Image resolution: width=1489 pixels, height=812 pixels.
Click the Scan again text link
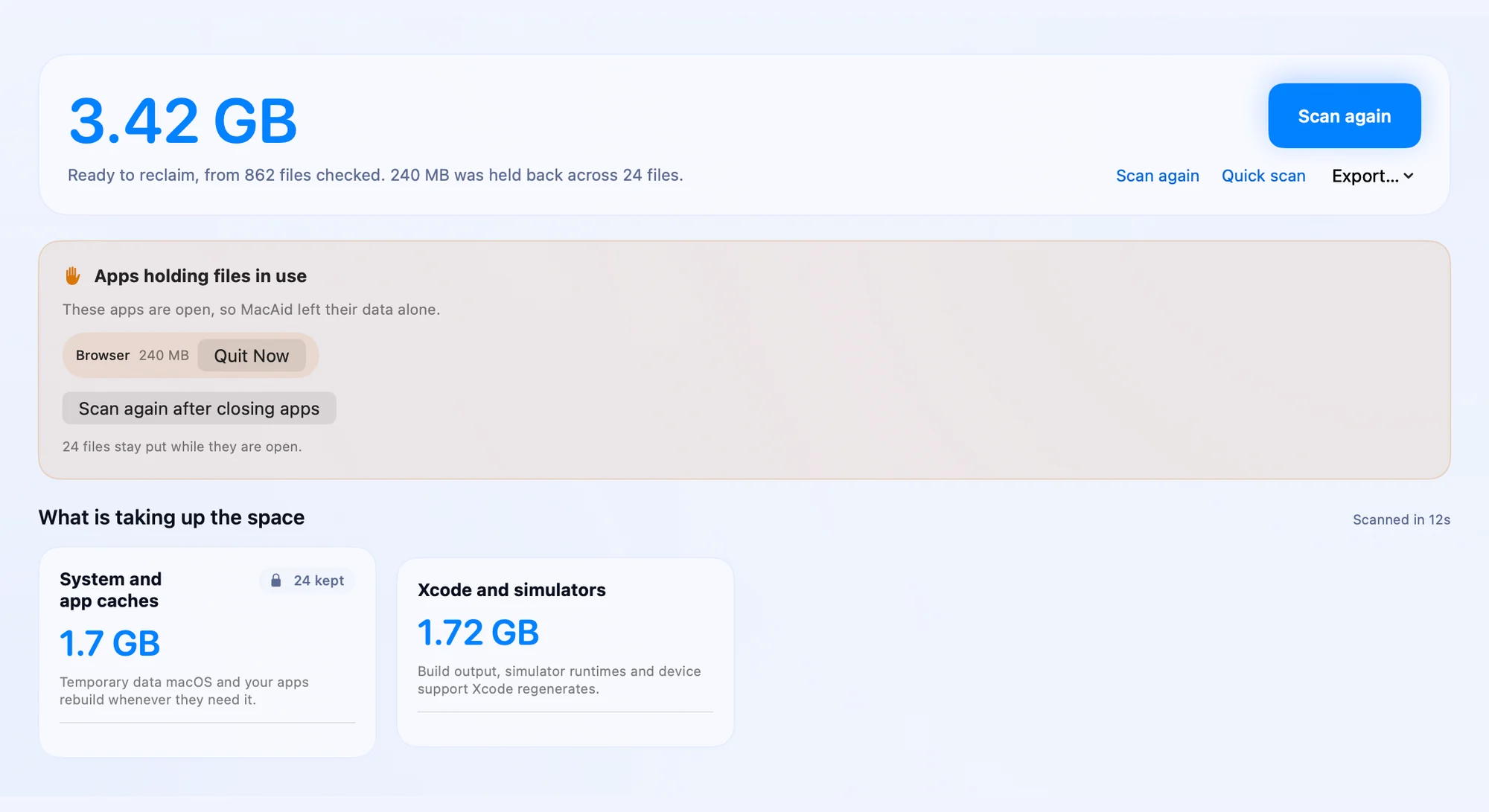(x=1157, y=176)
